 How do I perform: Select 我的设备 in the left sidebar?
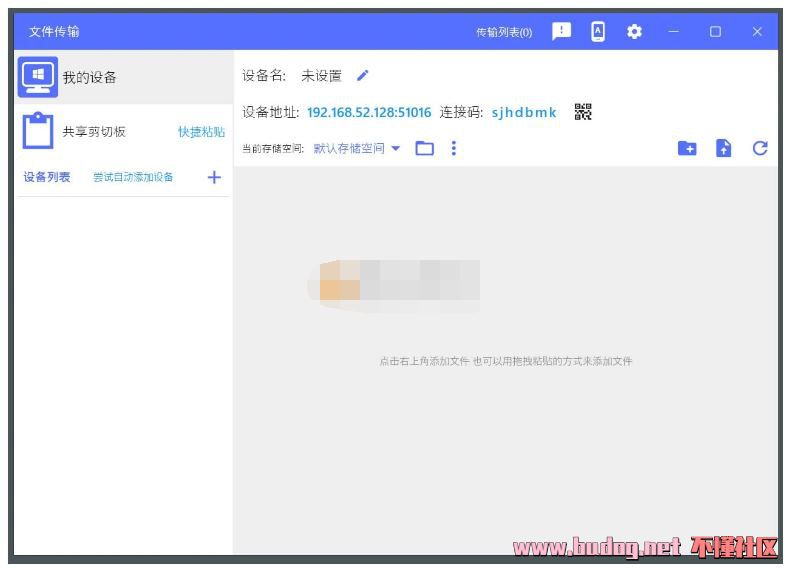[x=90, y=77]
